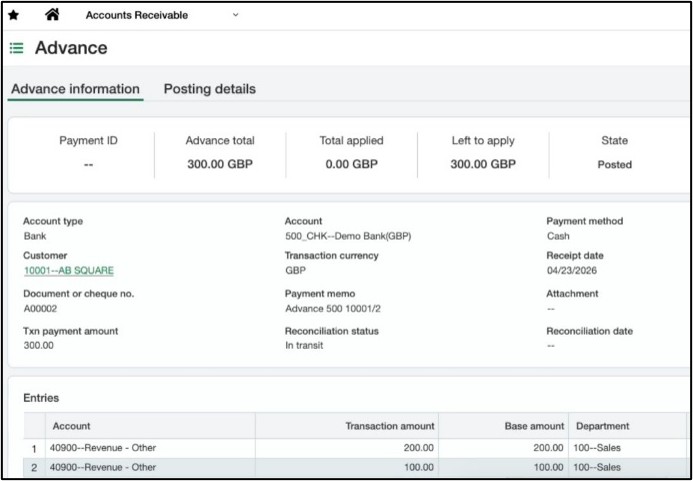The image size is (693, 481).
Task: Open the Accounts Receivable menu label
Action: click(x=137, y=15)
